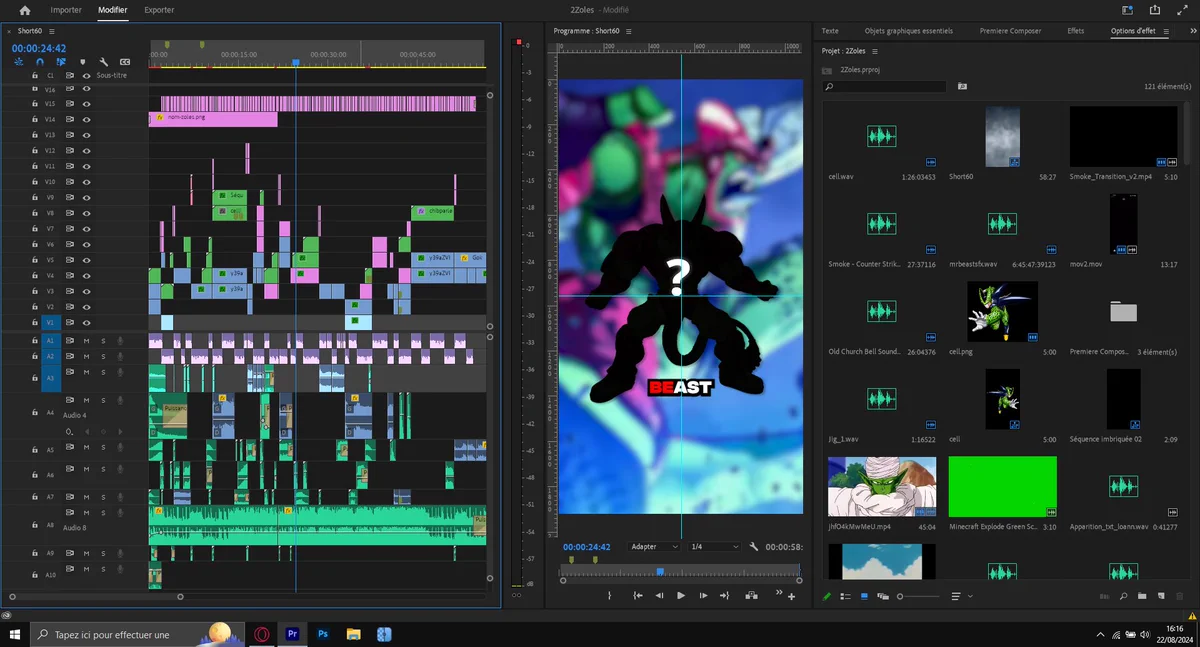Open the 1/4 playback resolution dropdown
Screen dimensions: 1200x647
714,547
